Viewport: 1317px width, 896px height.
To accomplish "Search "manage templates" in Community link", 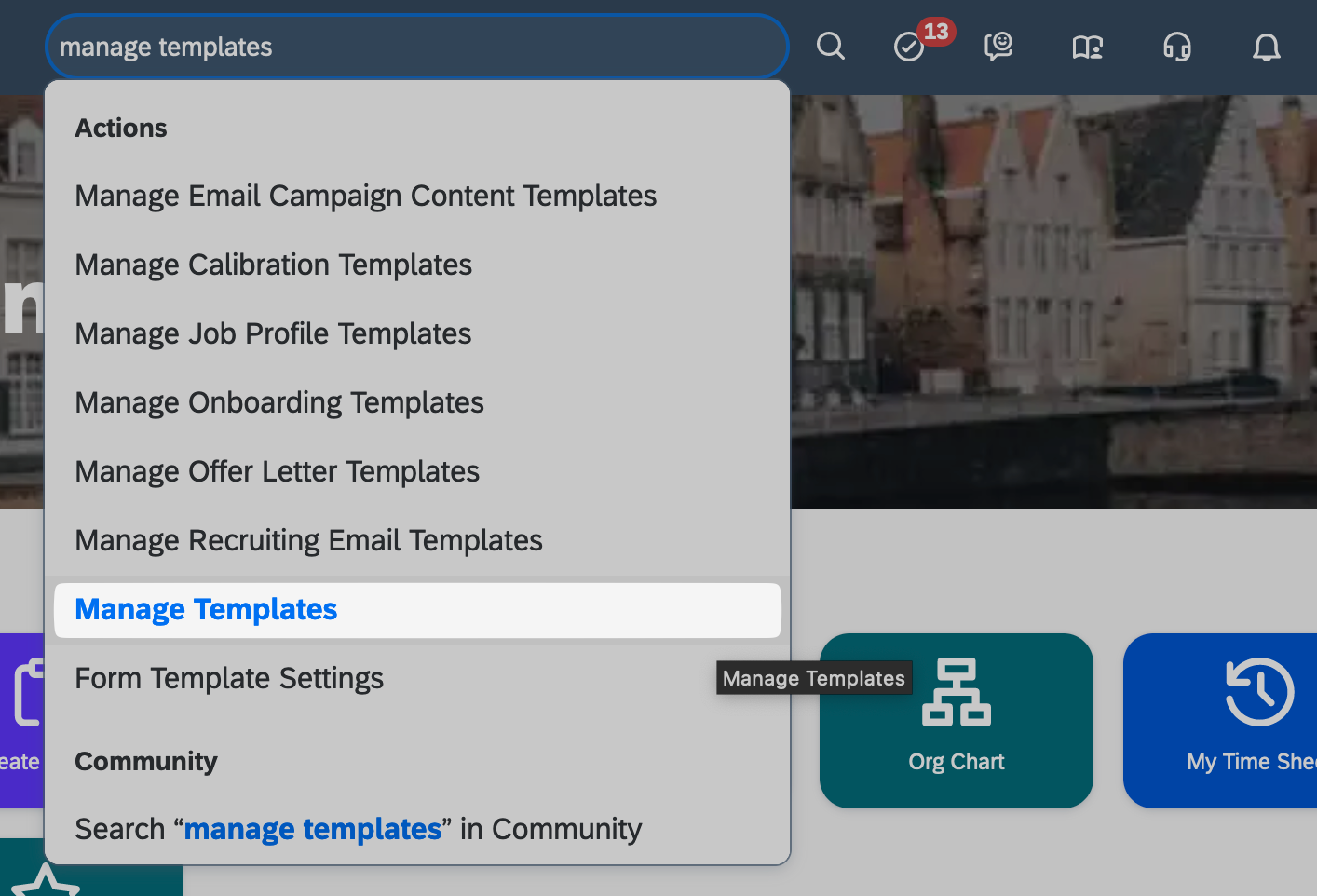I will coord(358,829).
